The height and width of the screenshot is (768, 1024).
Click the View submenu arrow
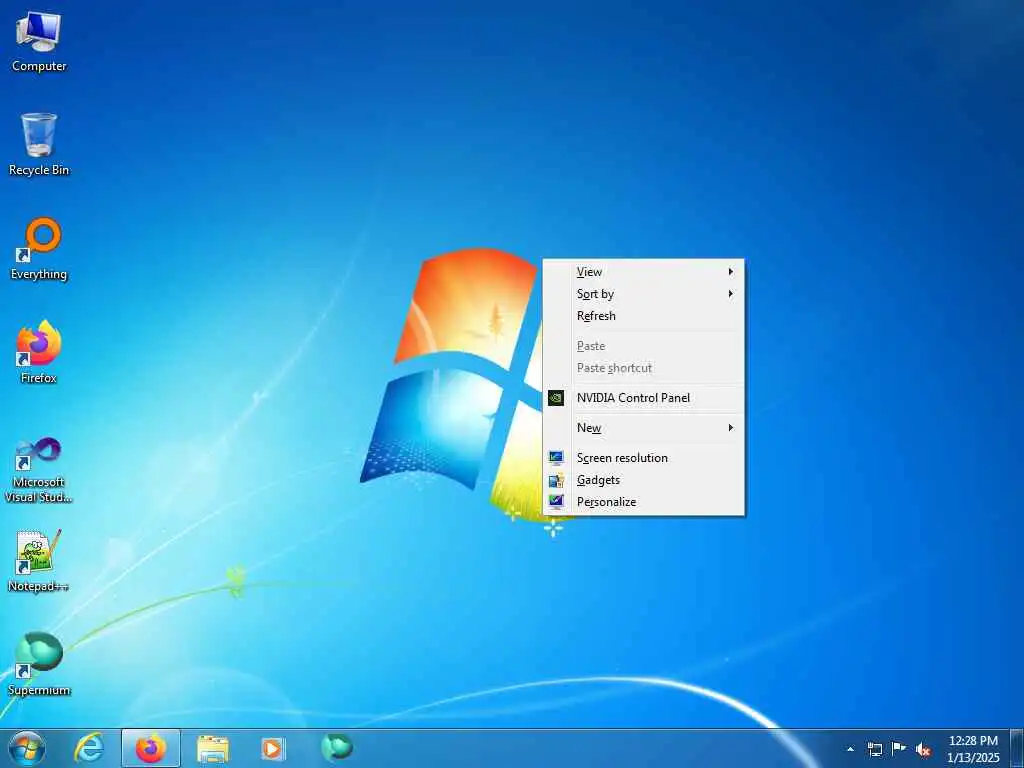(731, 272)
